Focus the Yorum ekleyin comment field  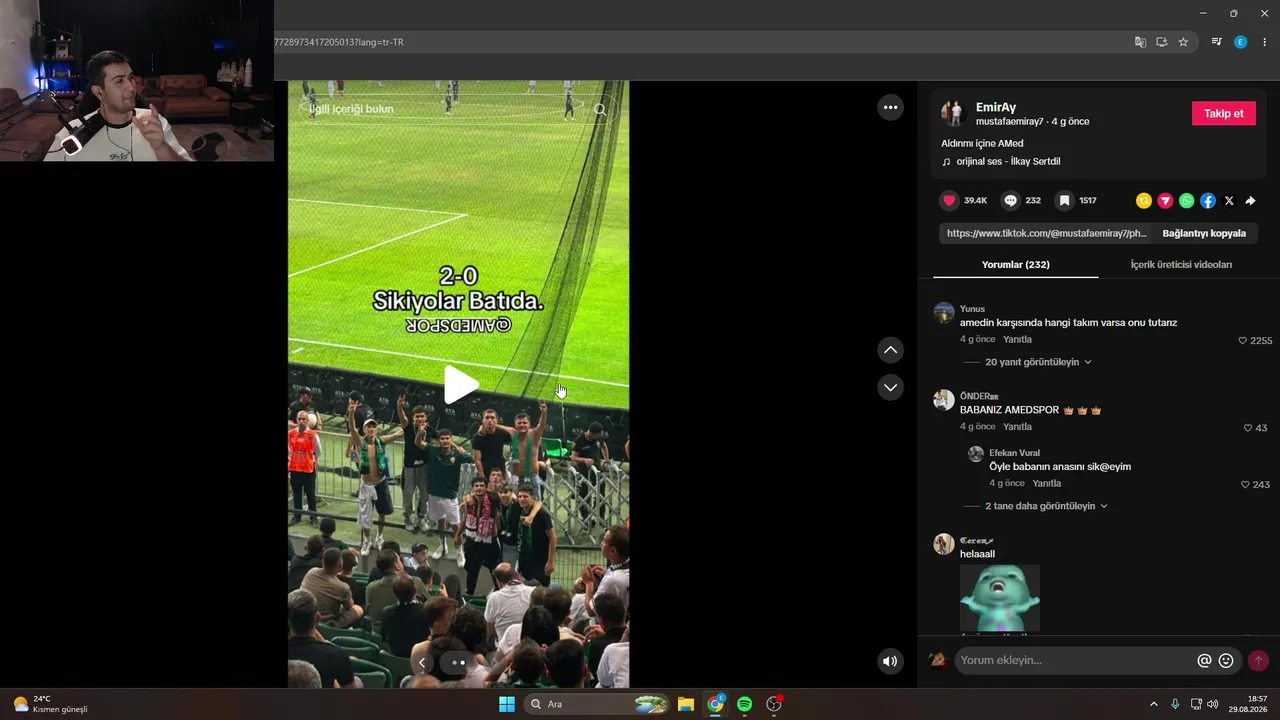click(x=1075, y=660)
